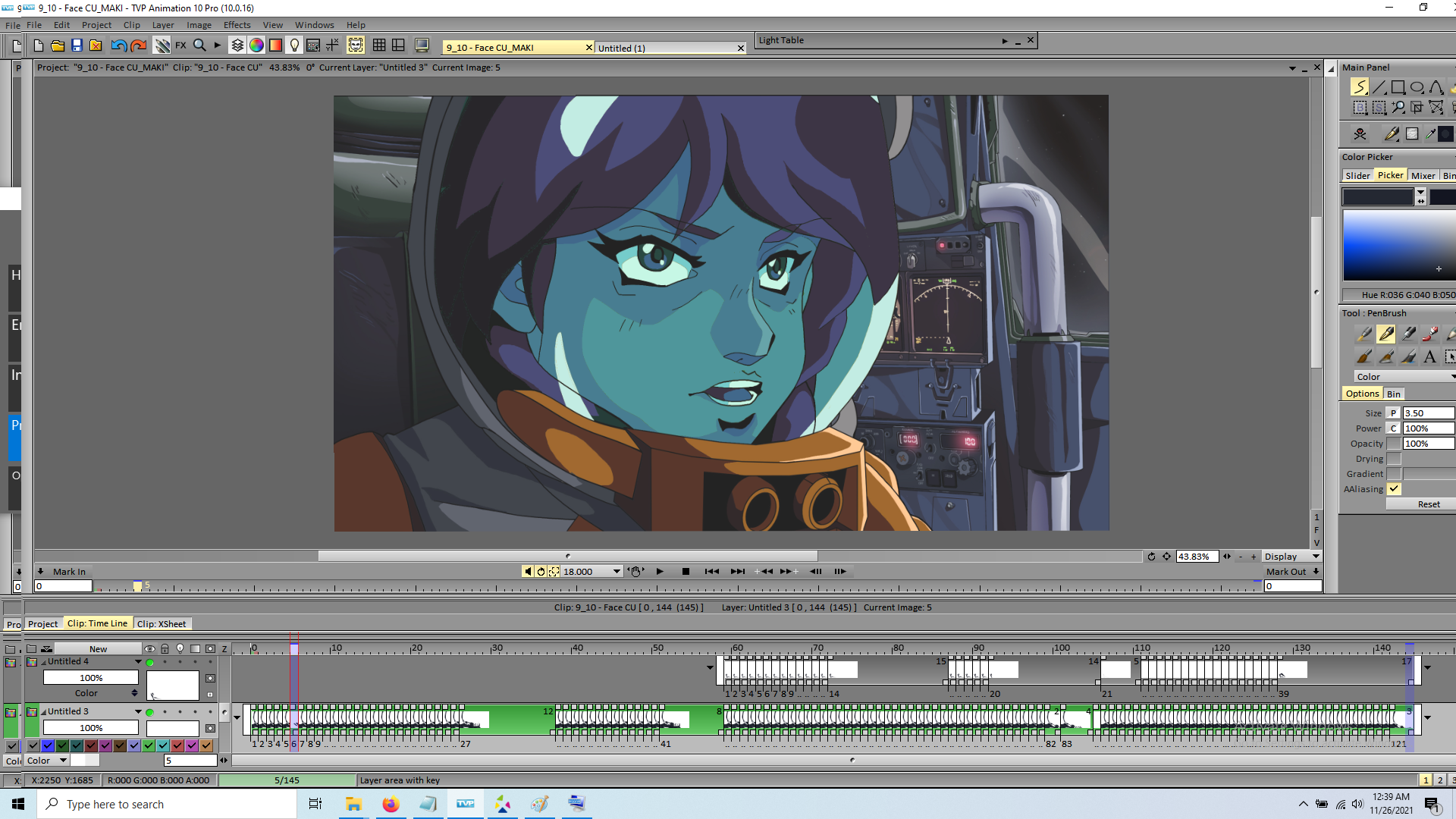Switch to the Clip: XSheet tab
The height and width of the screenshot is (819, 1456).
pyautogui.click(x=162, y=624)
